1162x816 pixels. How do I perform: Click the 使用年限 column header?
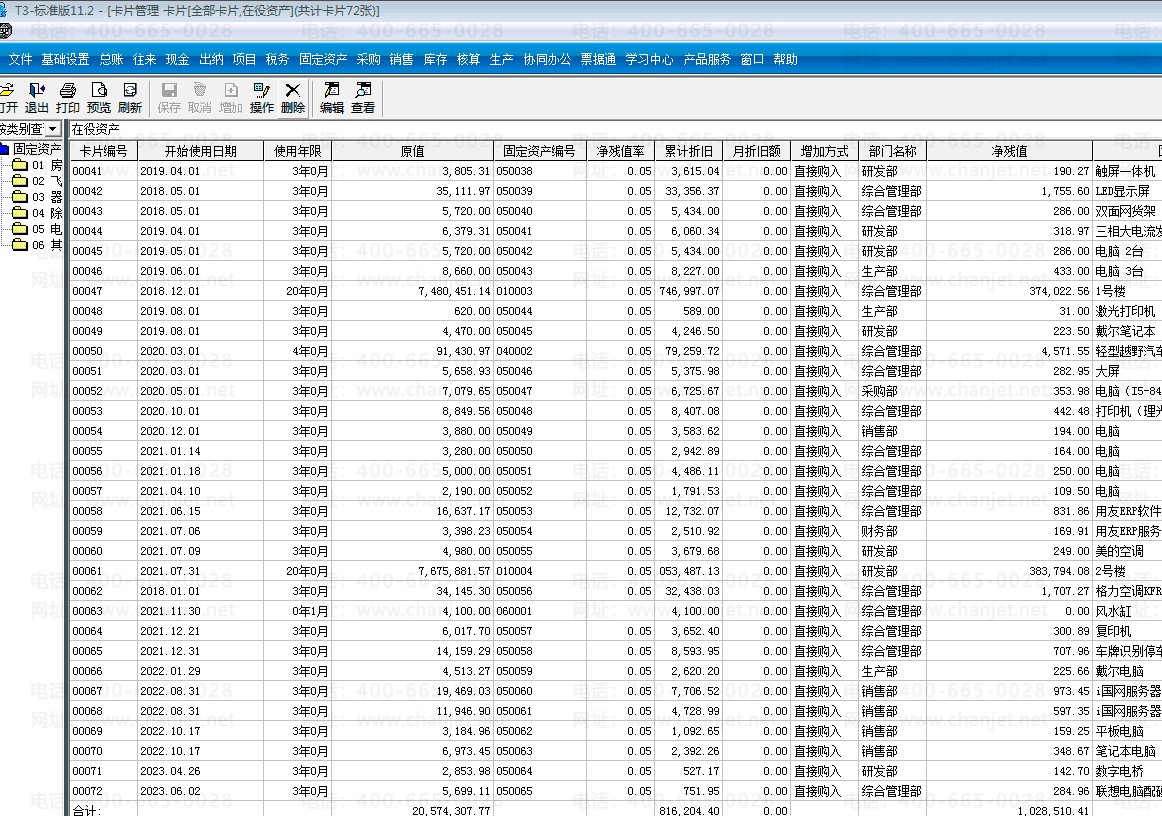pyautogui.click(x=298, y=151)
